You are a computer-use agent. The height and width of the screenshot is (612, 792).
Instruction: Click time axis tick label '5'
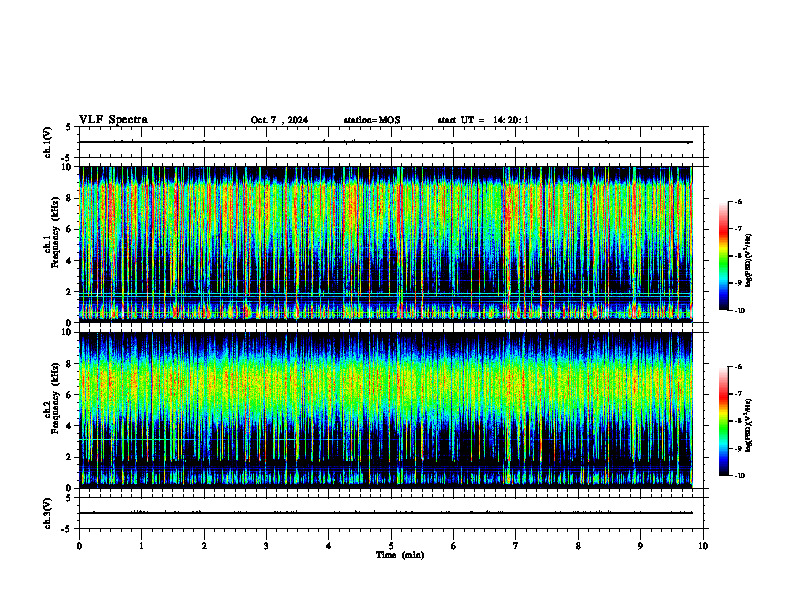(x=391, y=546)
